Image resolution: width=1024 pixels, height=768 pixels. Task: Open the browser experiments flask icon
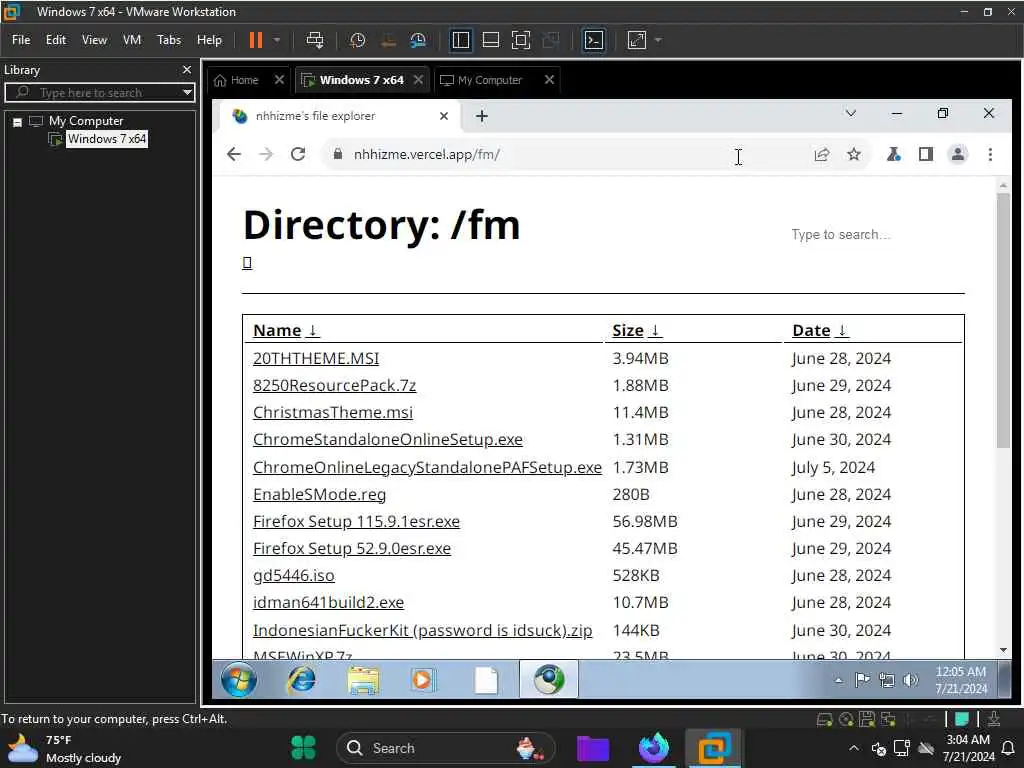click(x=893, y=155)
